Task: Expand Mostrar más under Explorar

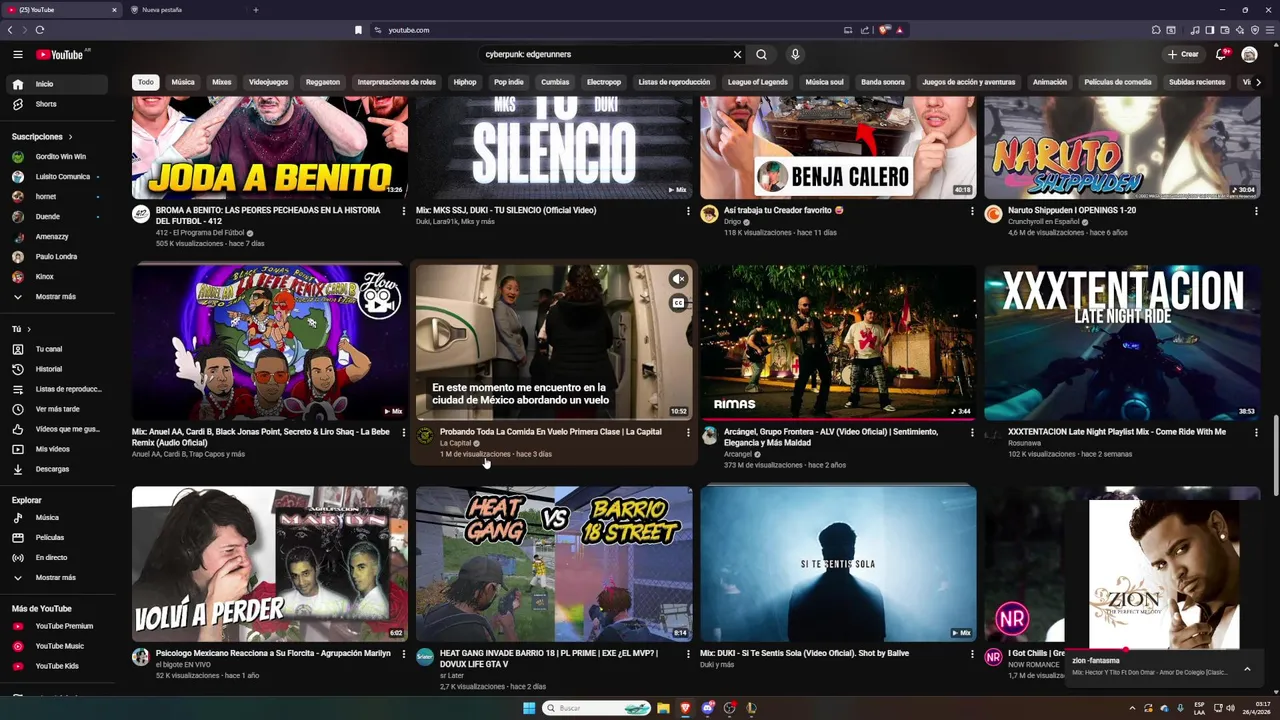Action: tap(56, 578)
